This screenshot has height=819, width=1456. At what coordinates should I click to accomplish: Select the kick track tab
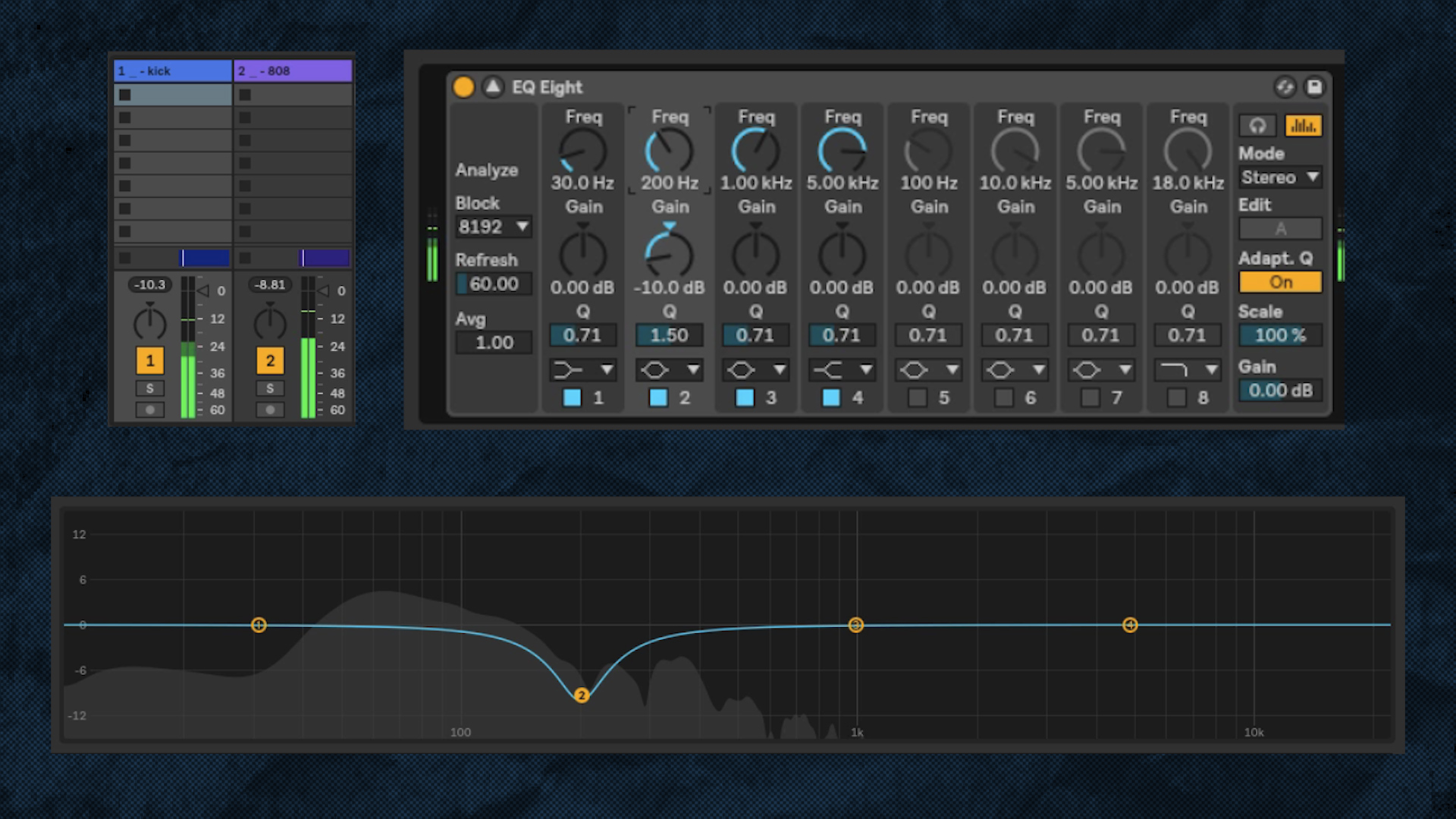coord(172,70)
